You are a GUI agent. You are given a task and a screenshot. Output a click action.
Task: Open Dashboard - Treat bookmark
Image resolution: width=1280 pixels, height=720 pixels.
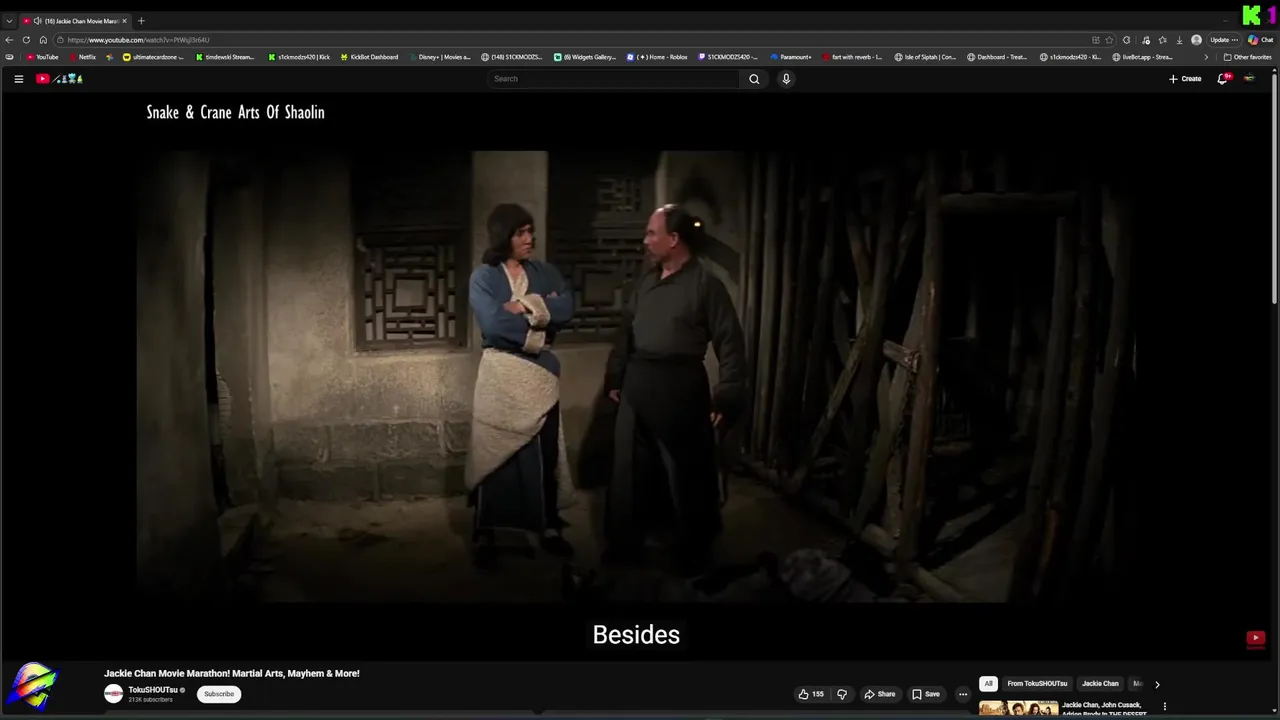pos(997,57)
